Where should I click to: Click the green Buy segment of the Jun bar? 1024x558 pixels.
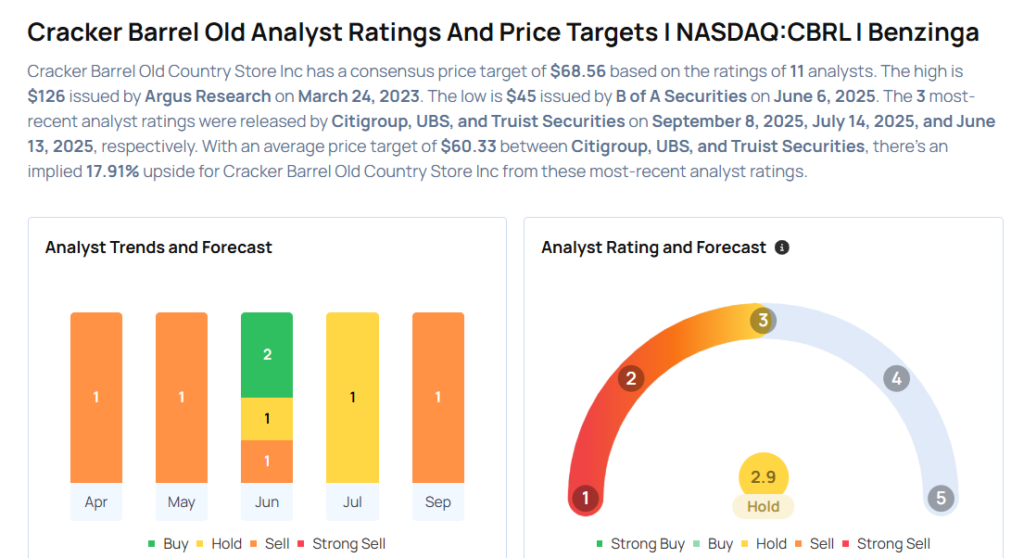tap(267, 355)
